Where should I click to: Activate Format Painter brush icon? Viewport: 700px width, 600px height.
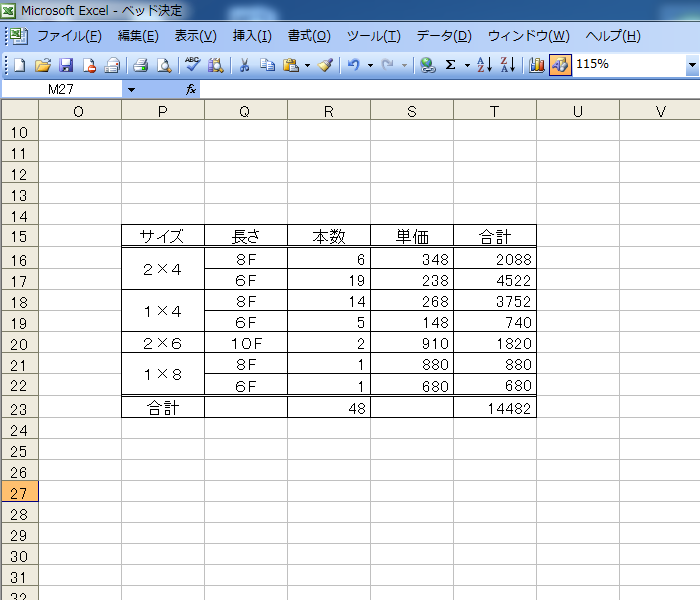325,65
